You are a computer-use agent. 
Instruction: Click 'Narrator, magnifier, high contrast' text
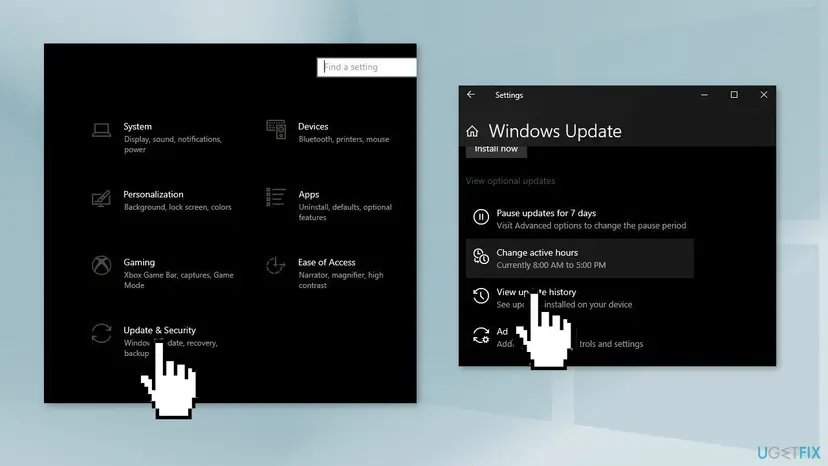(x=341, y=280)
